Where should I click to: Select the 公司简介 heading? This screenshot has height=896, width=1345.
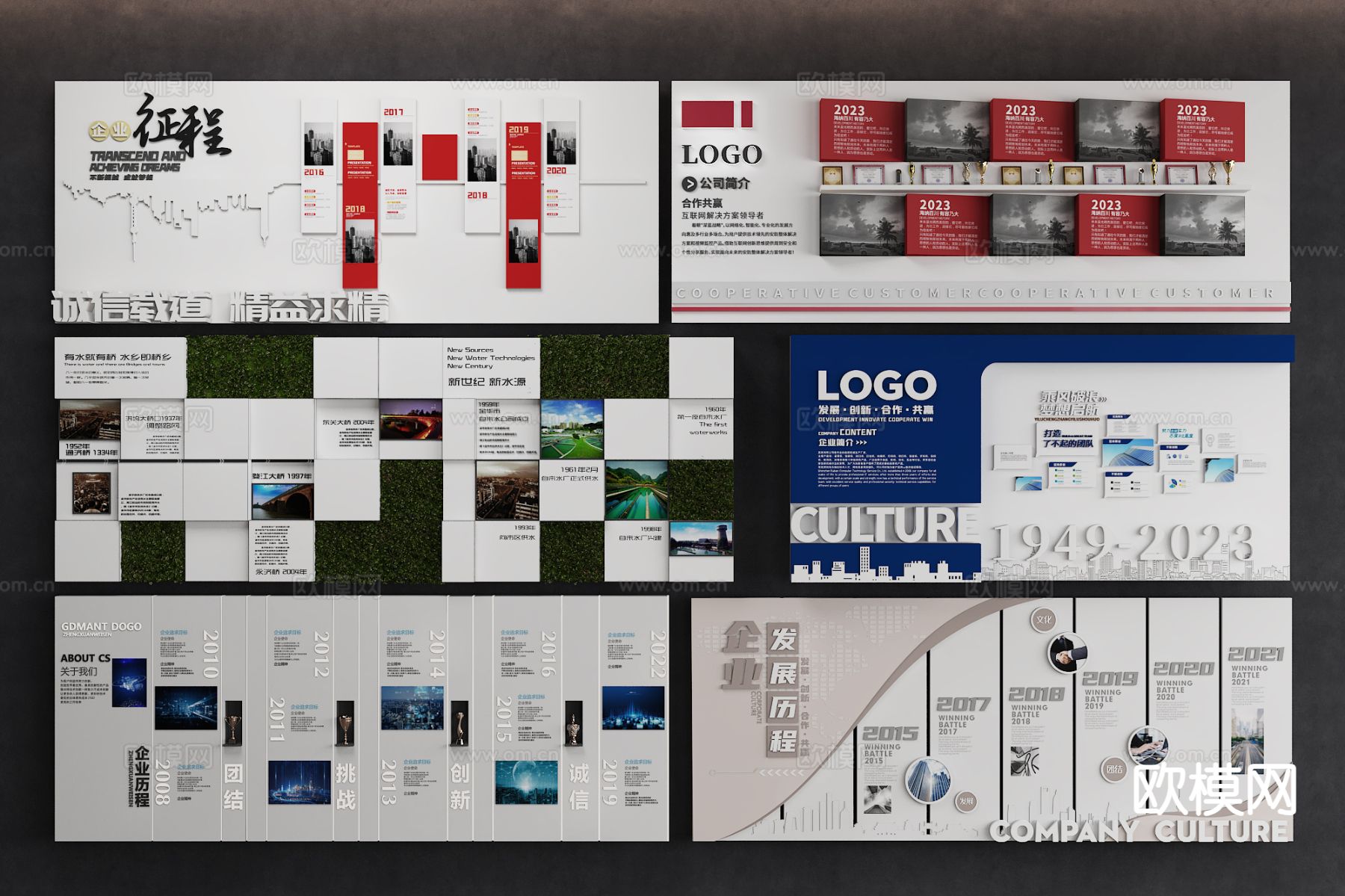click(x=725, y=183)
